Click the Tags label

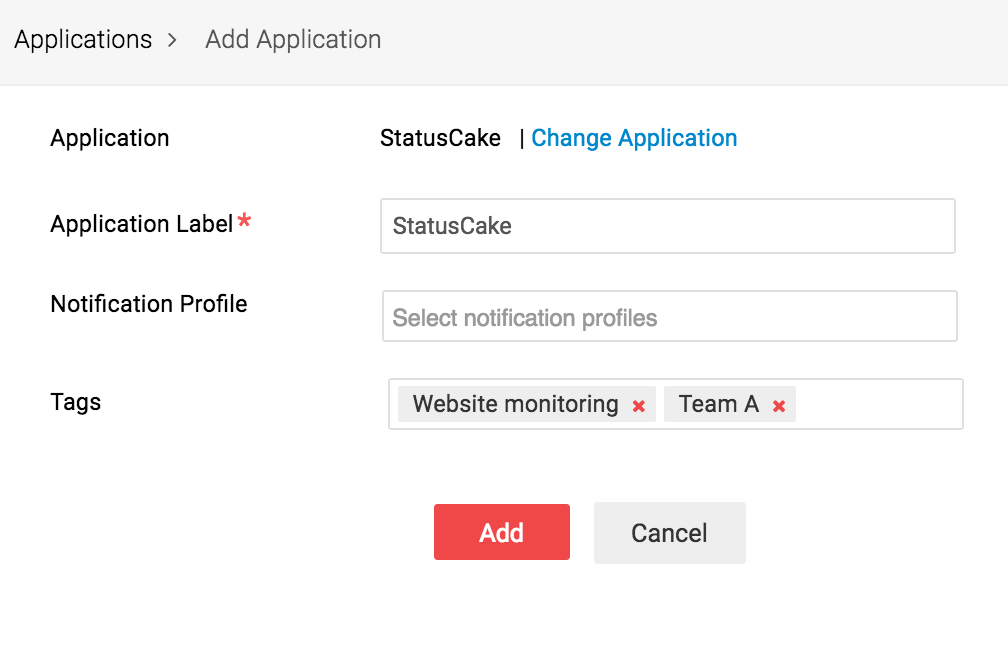pyautogui.click(x=75, y=402)
